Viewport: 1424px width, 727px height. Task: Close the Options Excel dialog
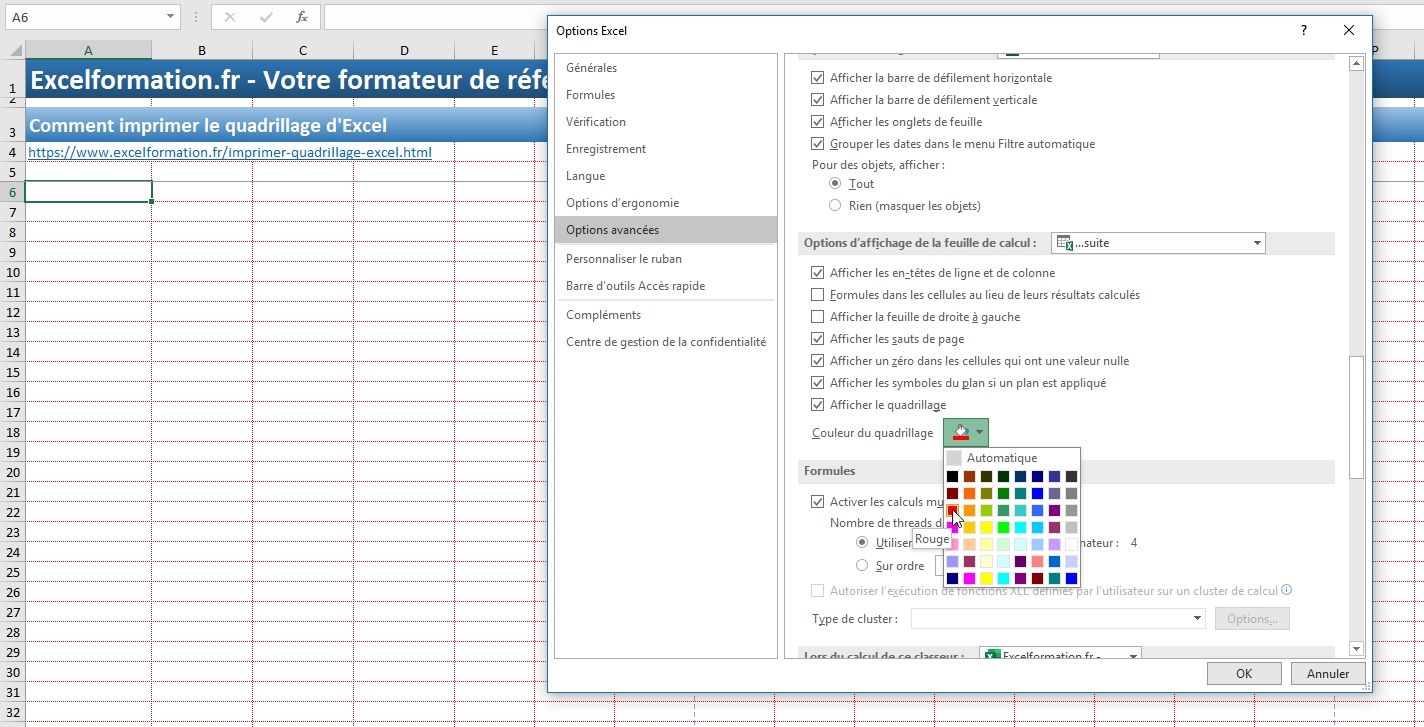coord(1349,31)
